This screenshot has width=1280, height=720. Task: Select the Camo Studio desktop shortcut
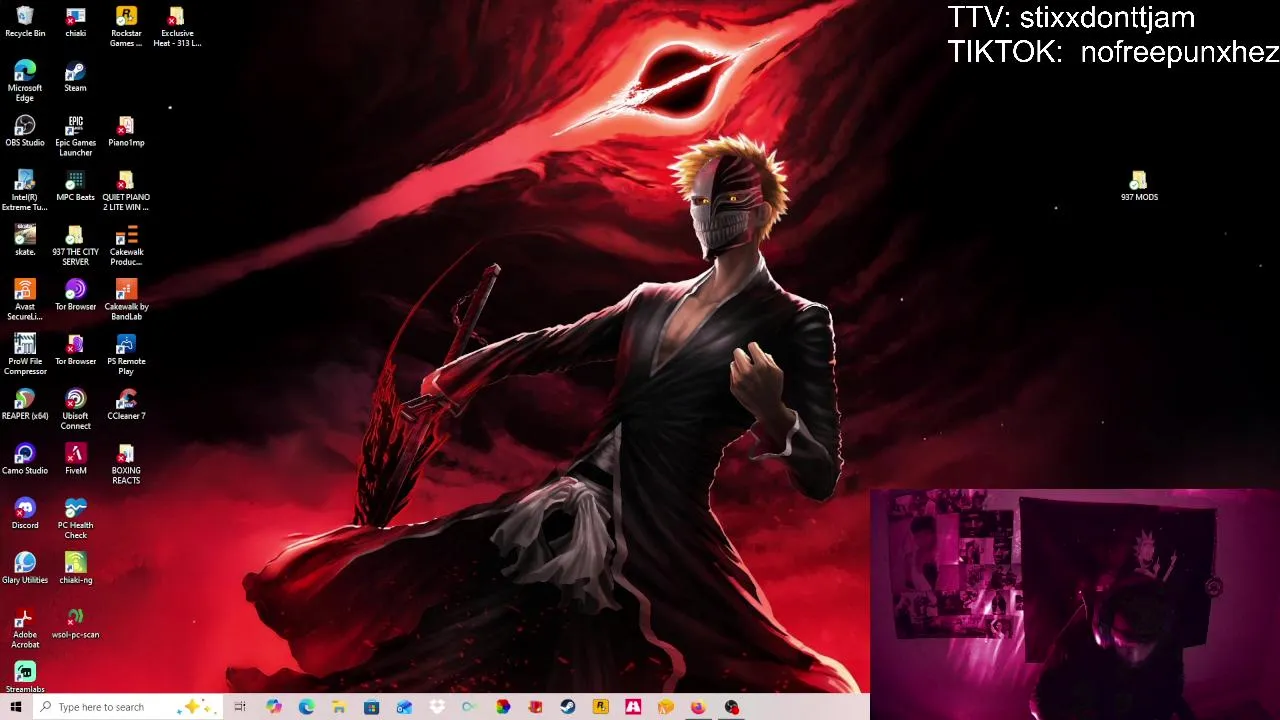[x=25, y=459]
